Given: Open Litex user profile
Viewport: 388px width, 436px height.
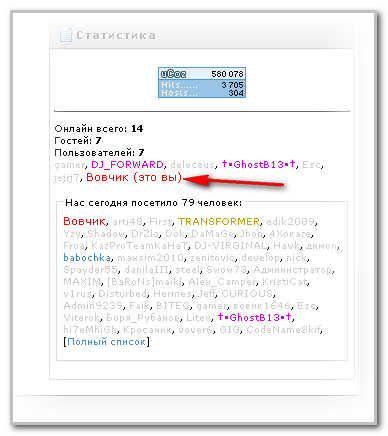Looking at the screenshot, I should 198,318.
